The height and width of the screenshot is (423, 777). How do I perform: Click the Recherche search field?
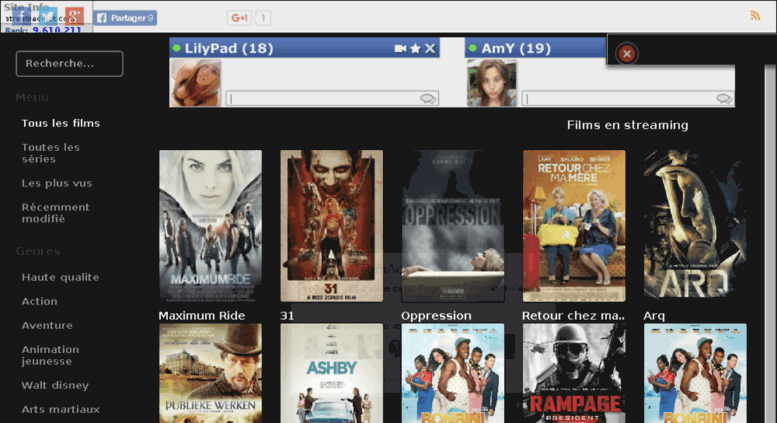pyautogui.click(x=69, y=63)
